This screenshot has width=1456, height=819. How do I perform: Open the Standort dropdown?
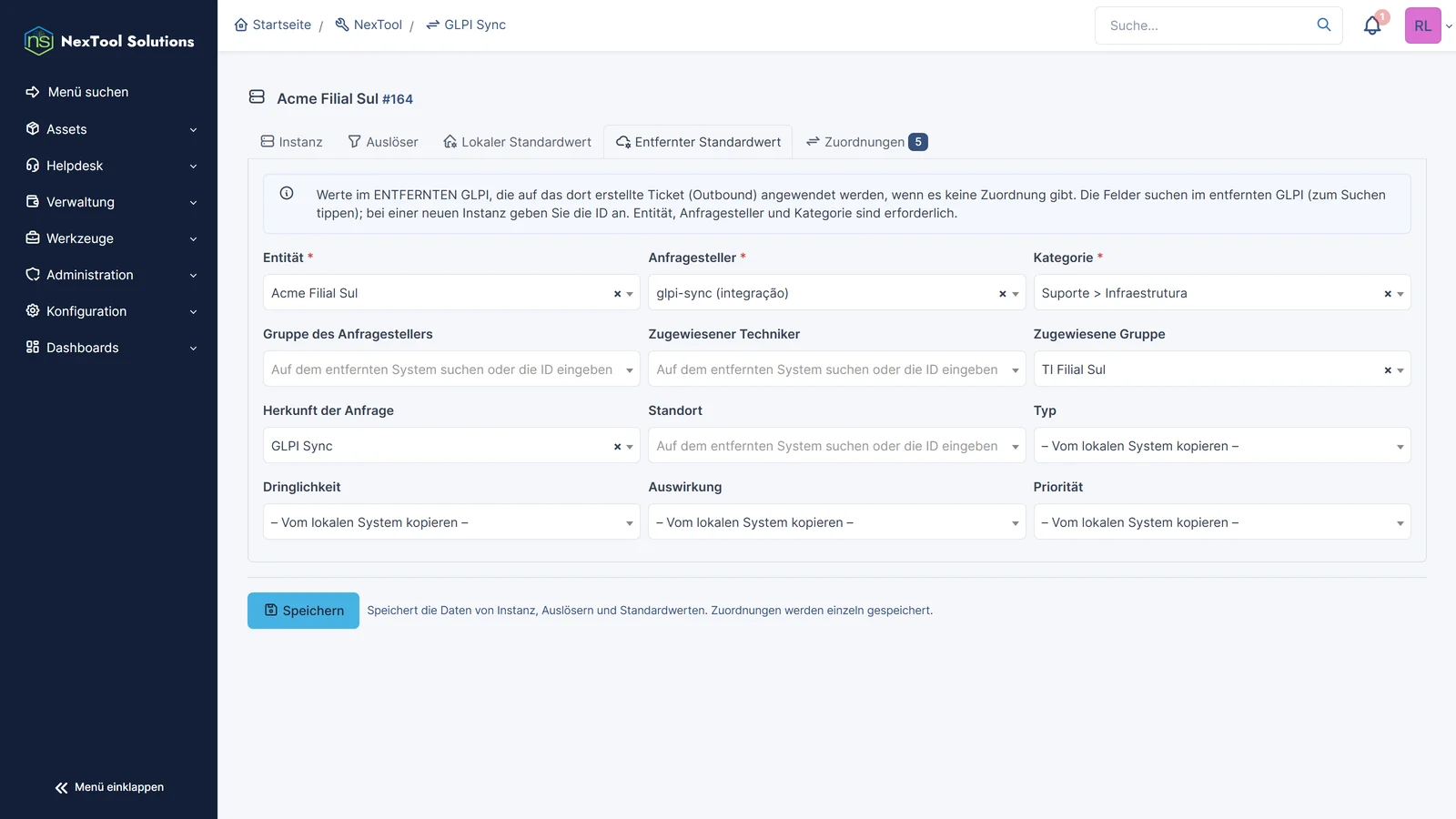pos(836,446)
